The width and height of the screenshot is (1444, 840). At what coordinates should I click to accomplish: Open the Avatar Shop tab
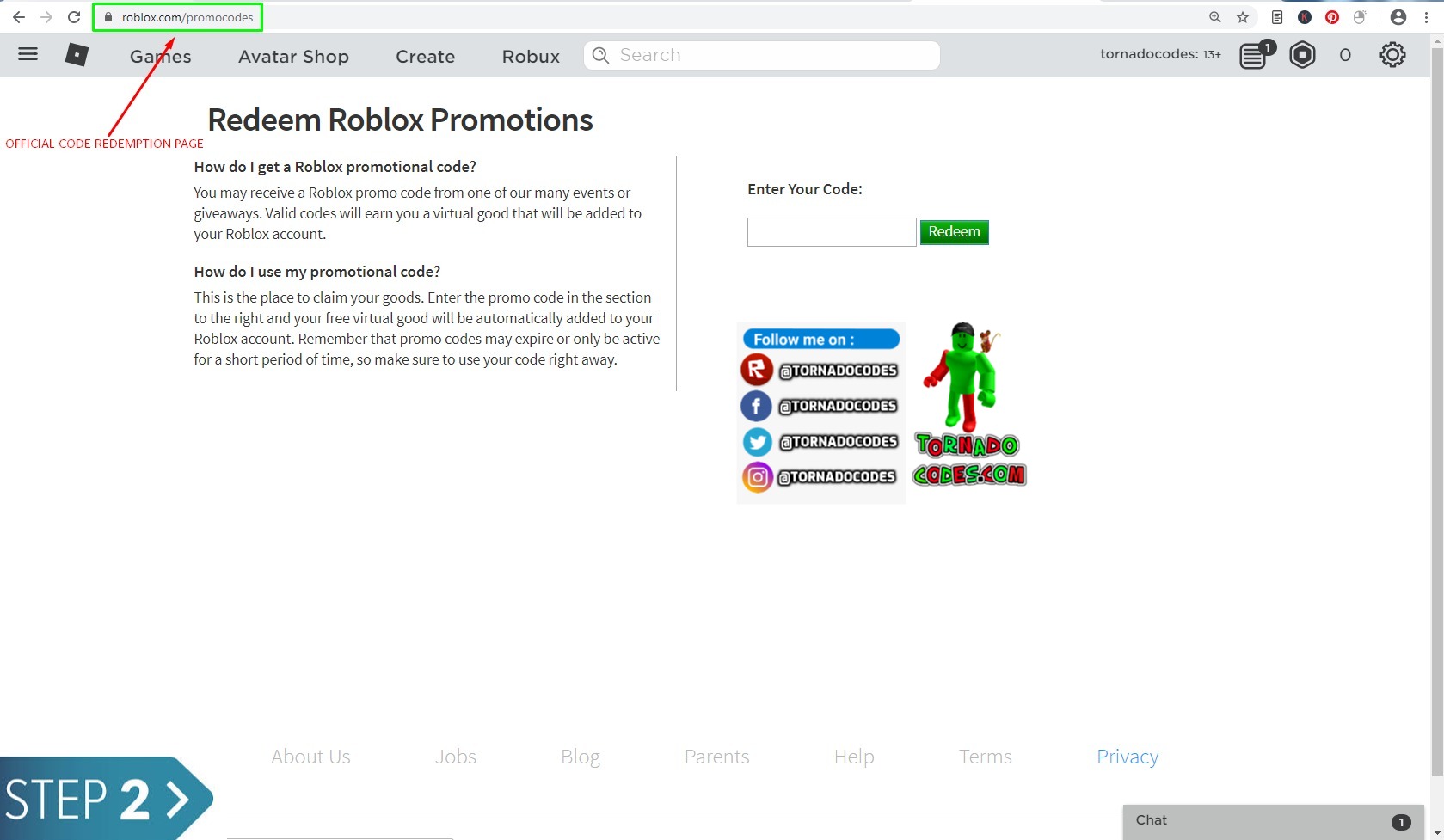click(x=293, y=56)
